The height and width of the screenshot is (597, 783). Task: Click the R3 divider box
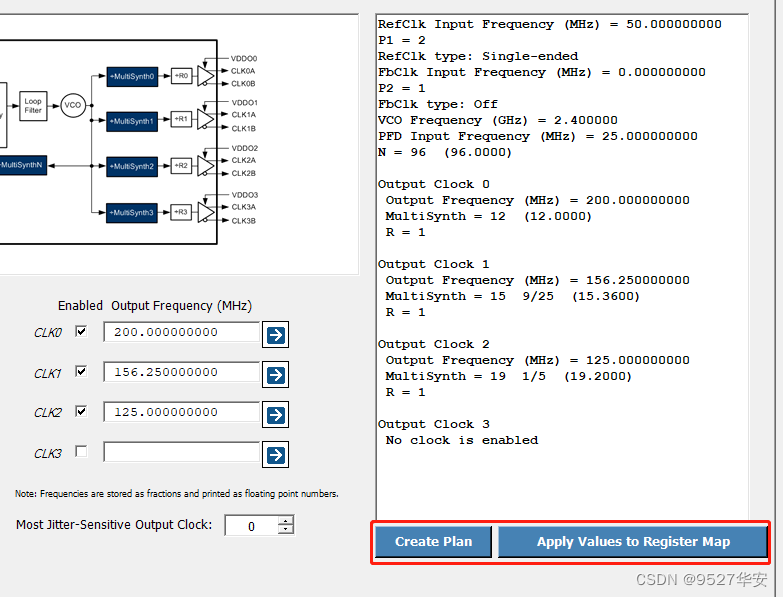click(x=181, y=212)
